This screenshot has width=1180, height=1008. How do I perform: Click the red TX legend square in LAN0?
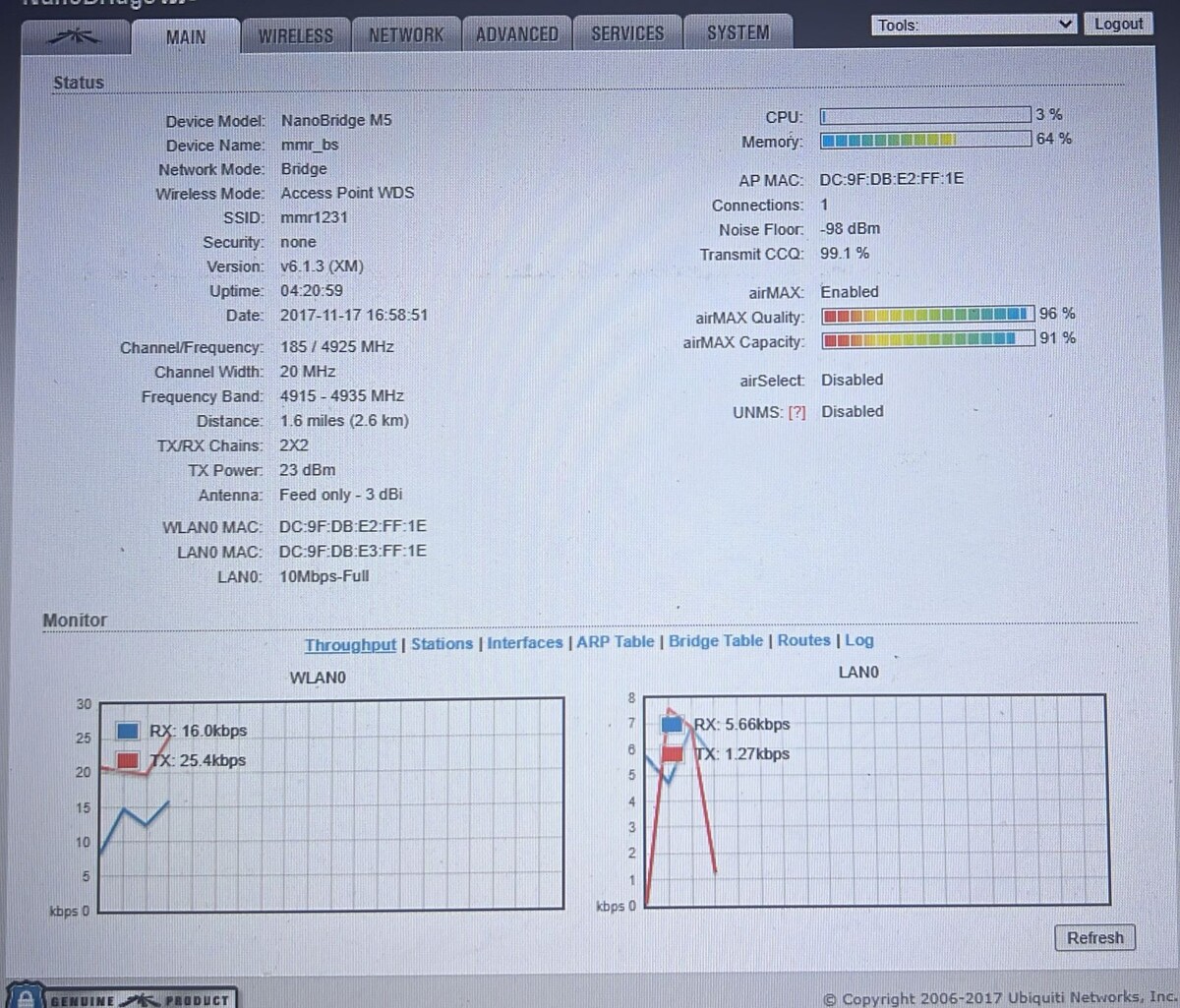point(673,754)
